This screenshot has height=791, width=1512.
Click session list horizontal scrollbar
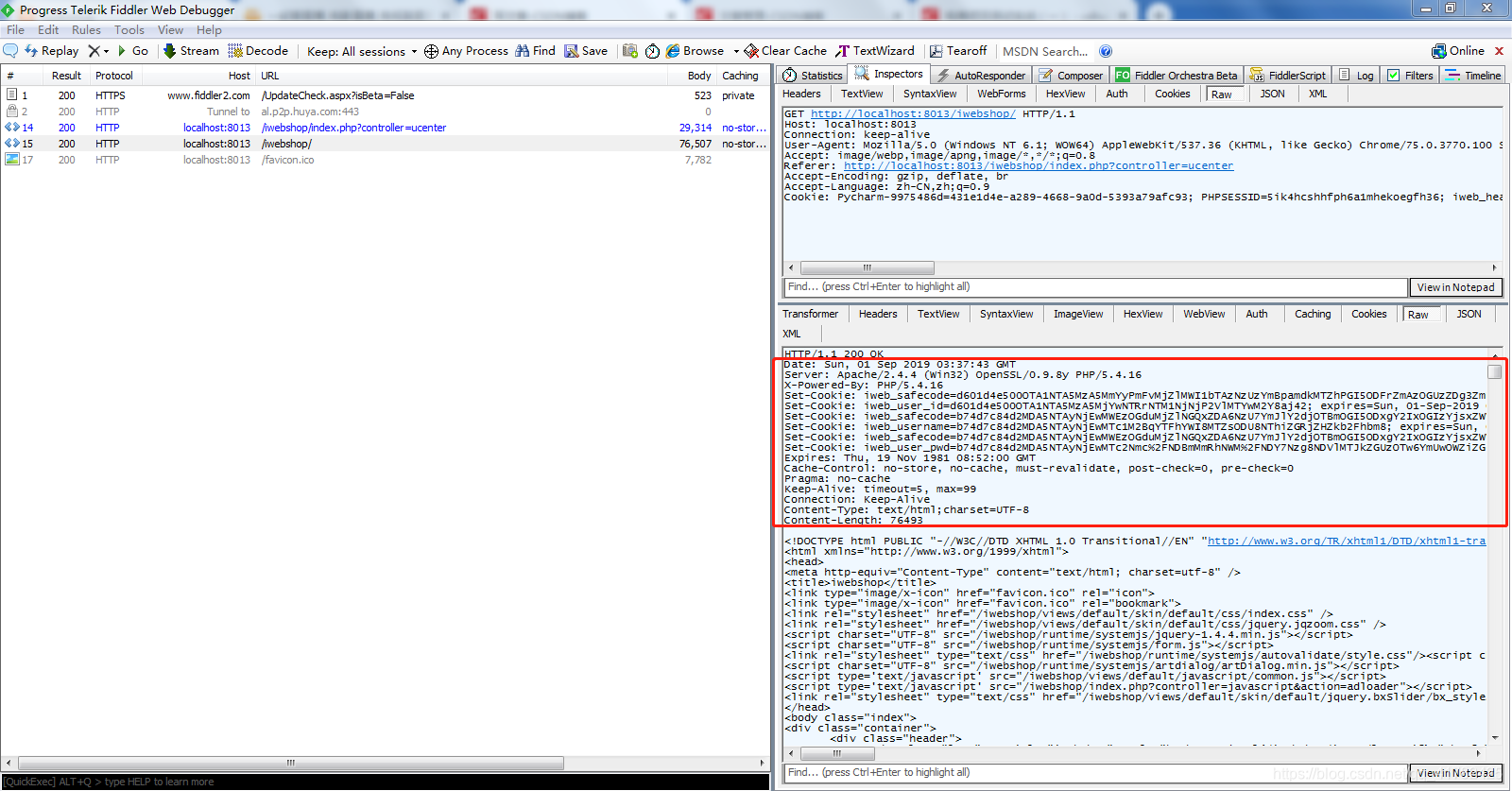click(x=291, y=763)
